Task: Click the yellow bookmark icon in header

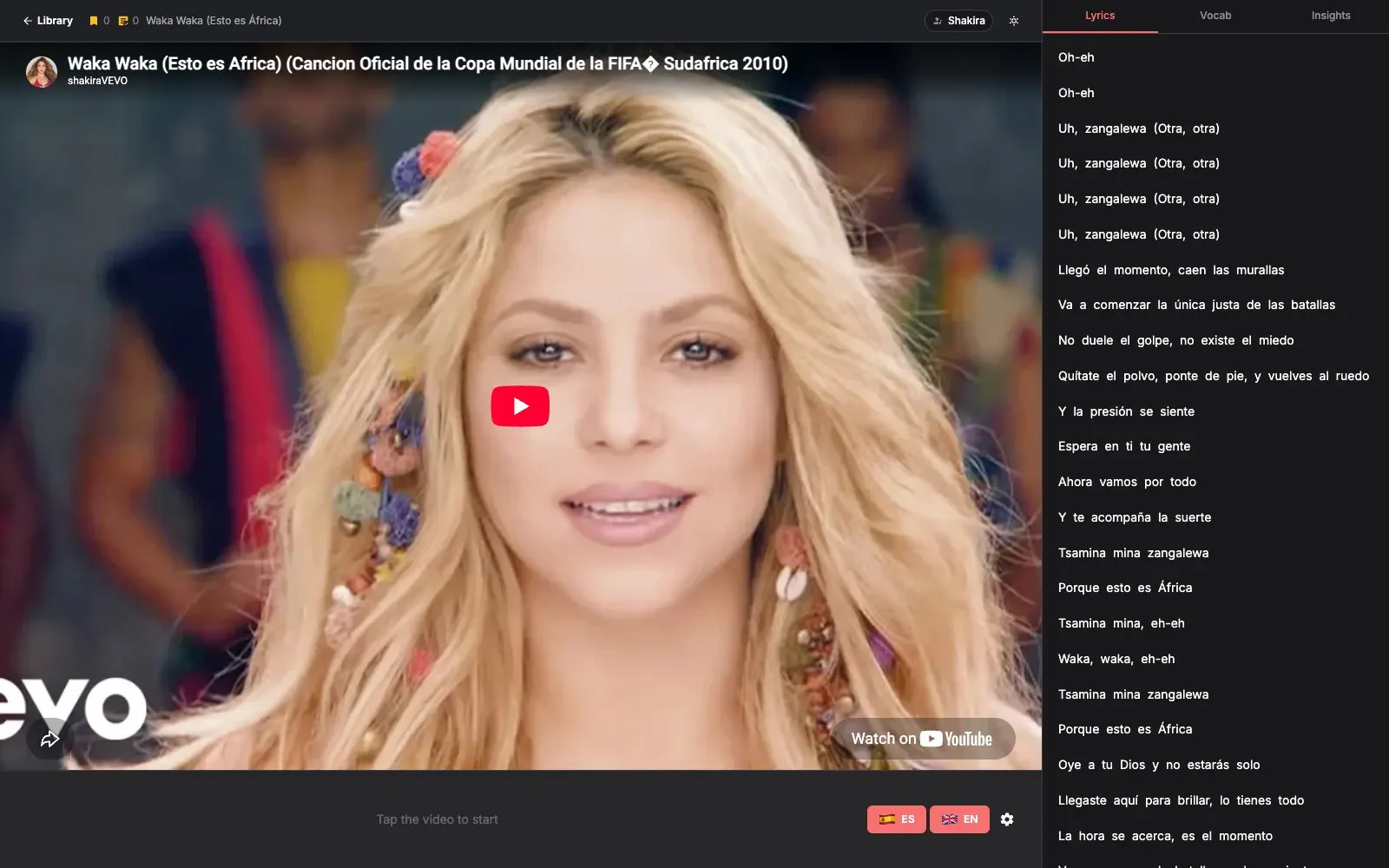Action: pyautogui.click(x=94, y=21)
